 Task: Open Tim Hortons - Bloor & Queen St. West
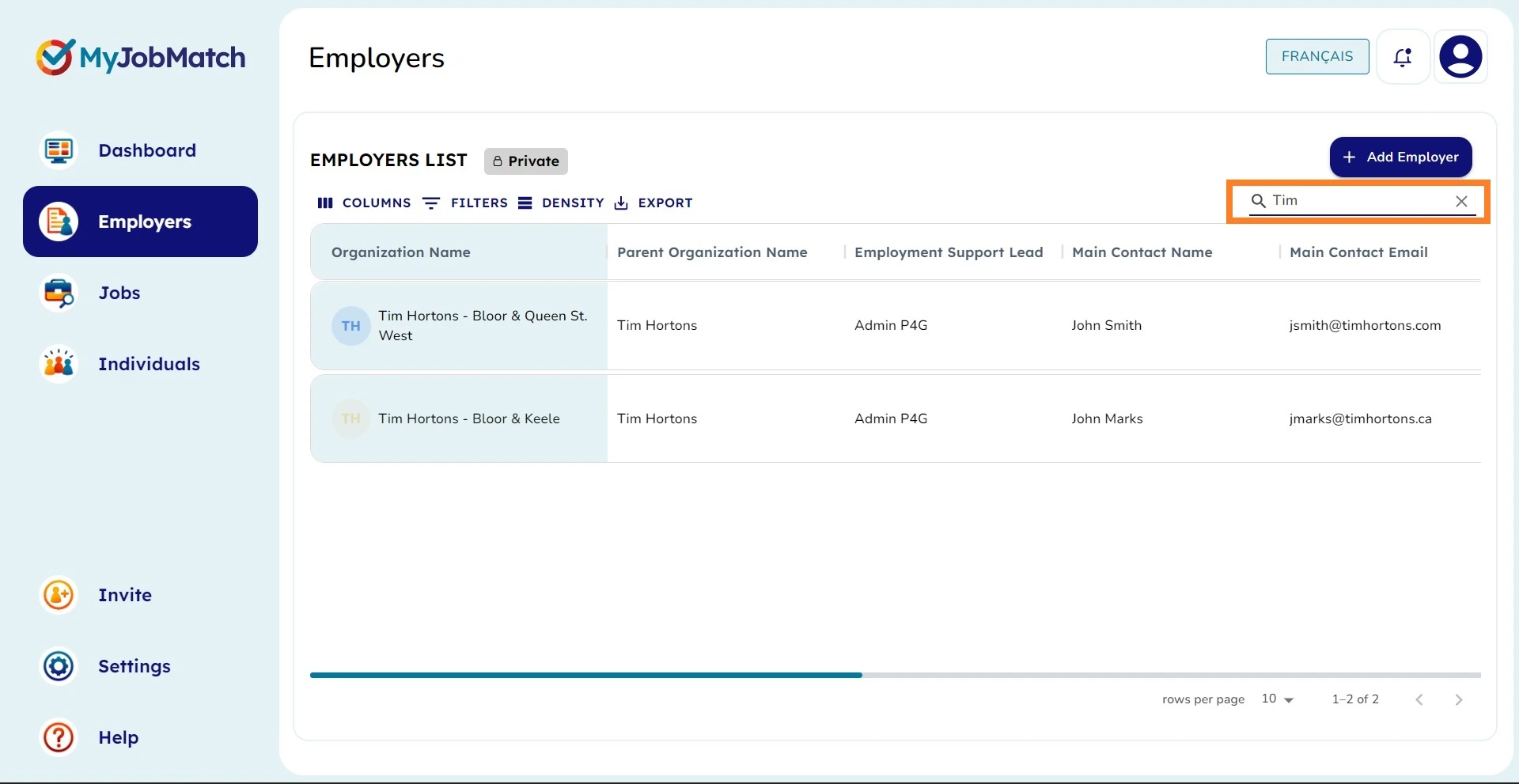[x=483, y=325]
